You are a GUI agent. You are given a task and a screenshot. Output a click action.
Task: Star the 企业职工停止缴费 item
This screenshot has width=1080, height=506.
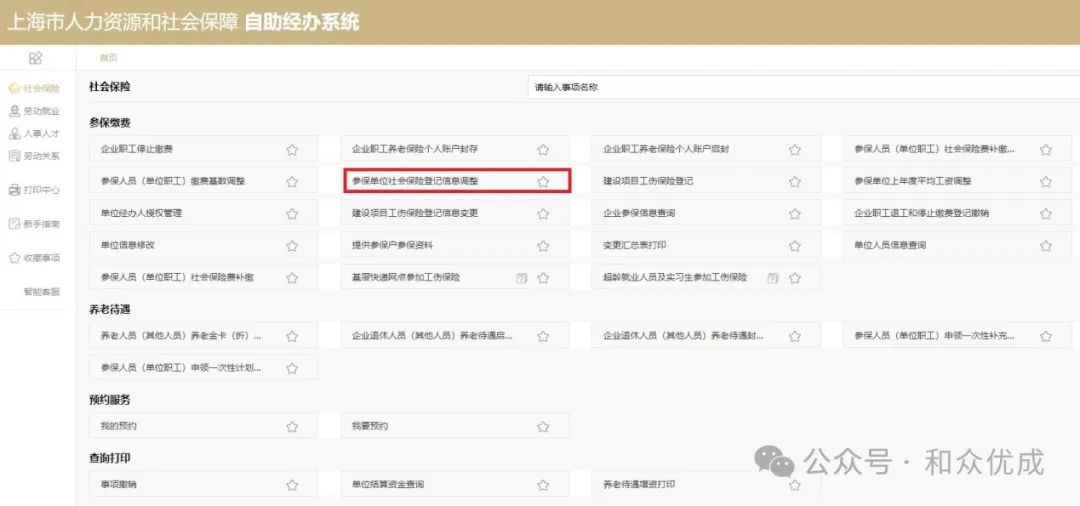[x=292, y=149]
